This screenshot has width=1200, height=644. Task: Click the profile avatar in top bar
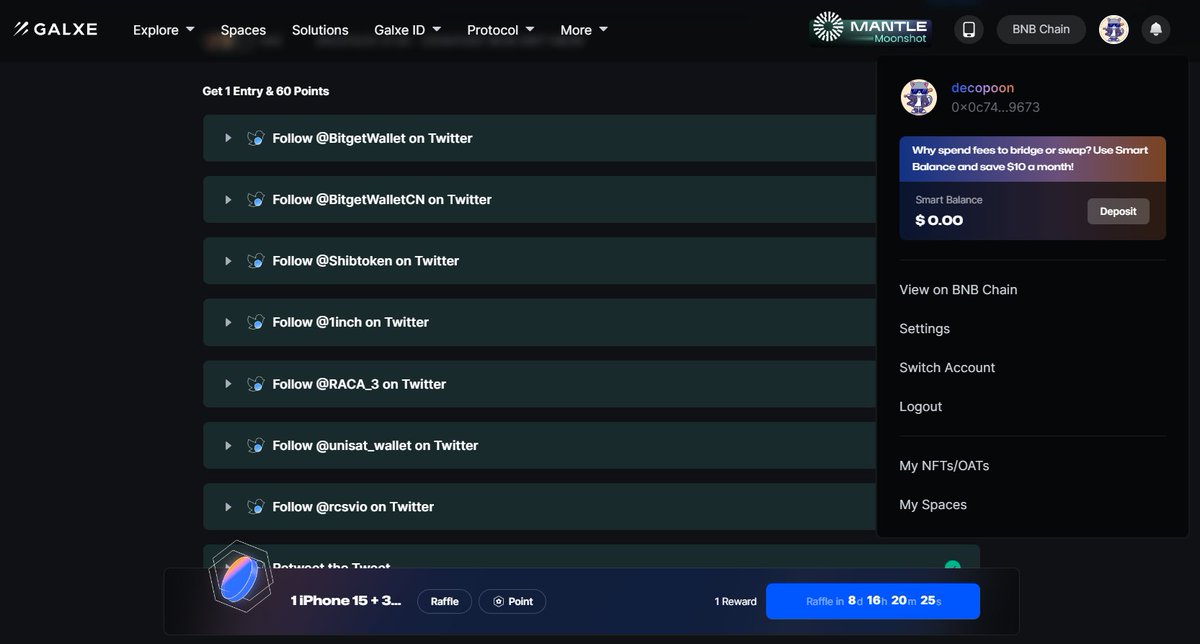1114,29
